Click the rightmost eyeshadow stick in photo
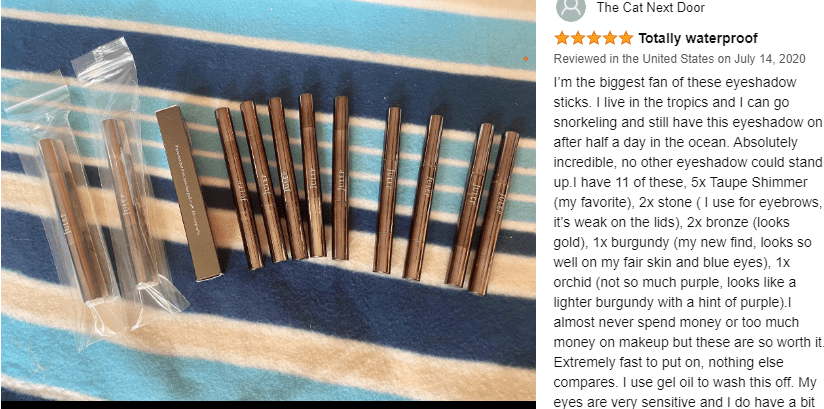 point(494,213)
